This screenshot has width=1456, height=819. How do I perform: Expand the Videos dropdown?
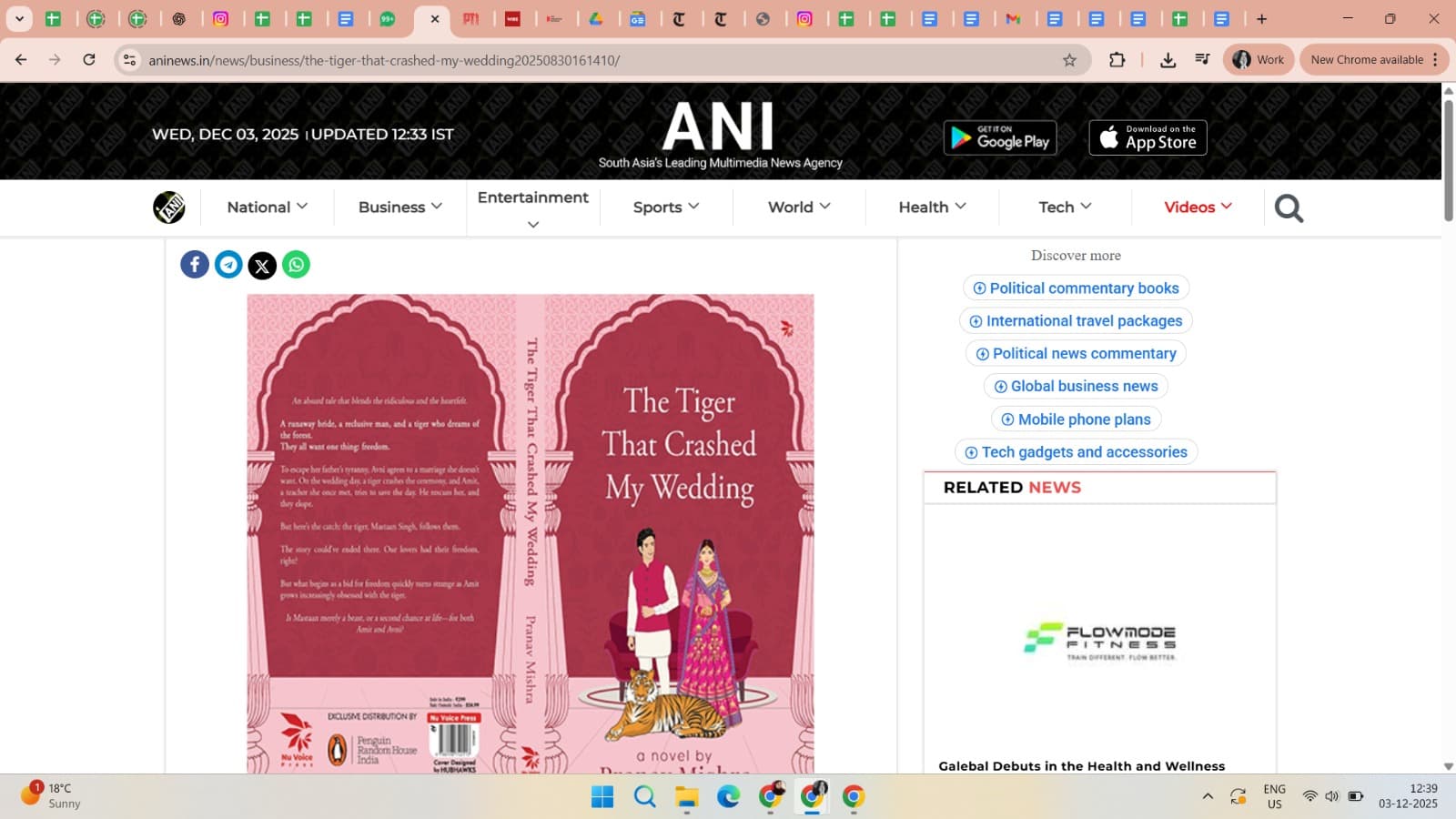click(1196, 207)
